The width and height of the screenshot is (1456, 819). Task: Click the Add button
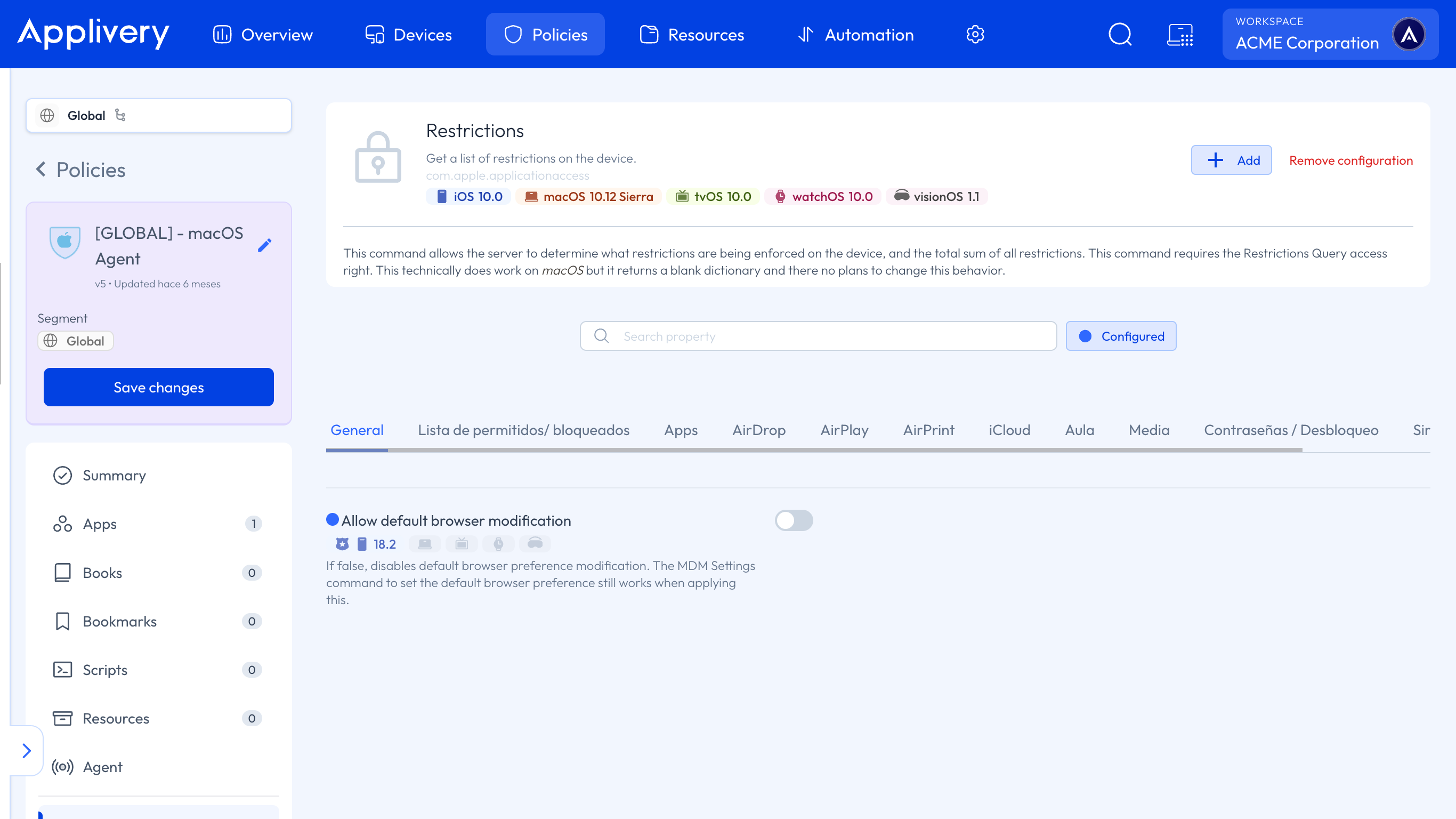point(1231,160)
